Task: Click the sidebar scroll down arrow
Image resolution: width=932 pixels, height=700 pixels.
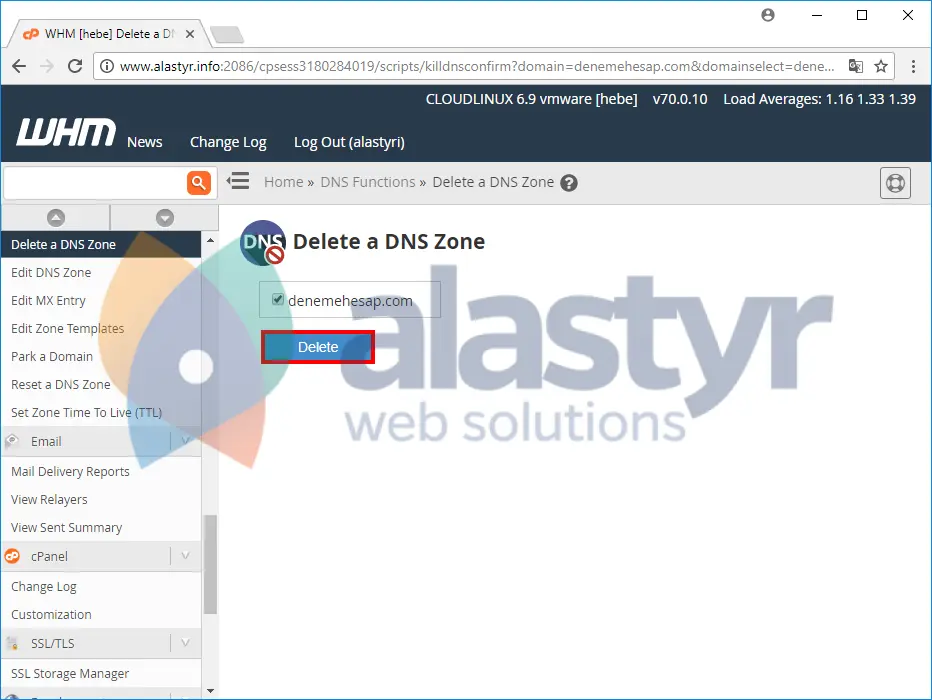Action: point(210,691)
